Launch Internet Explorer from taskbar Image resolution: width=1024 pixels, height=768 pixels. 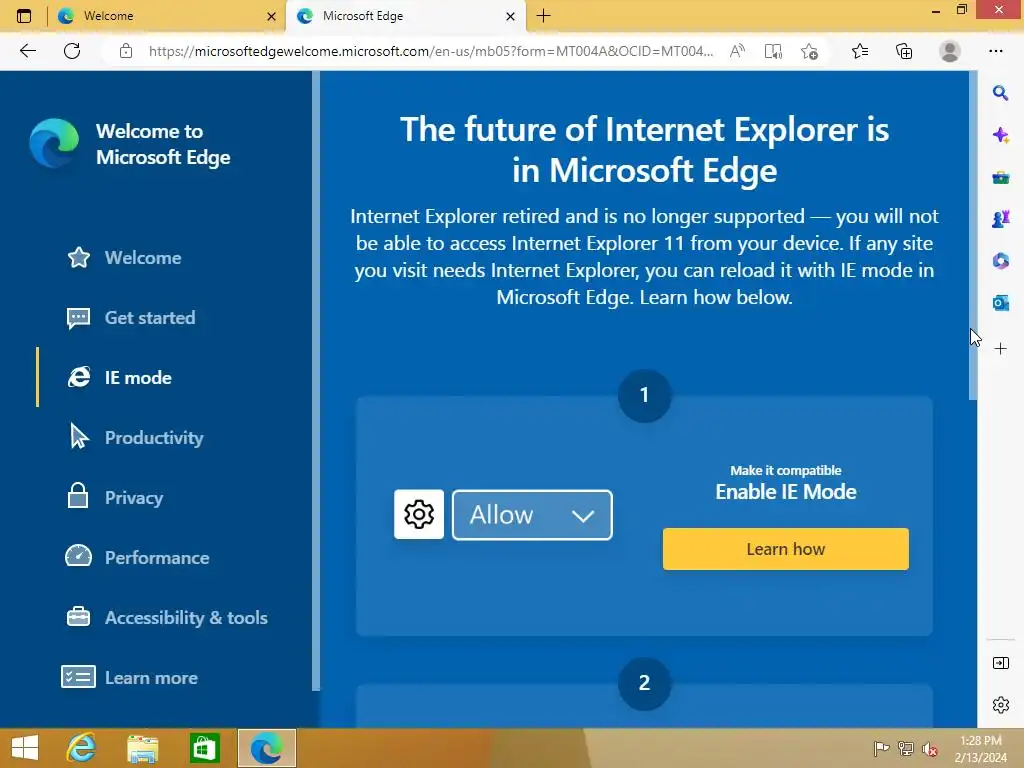point(82,748)
